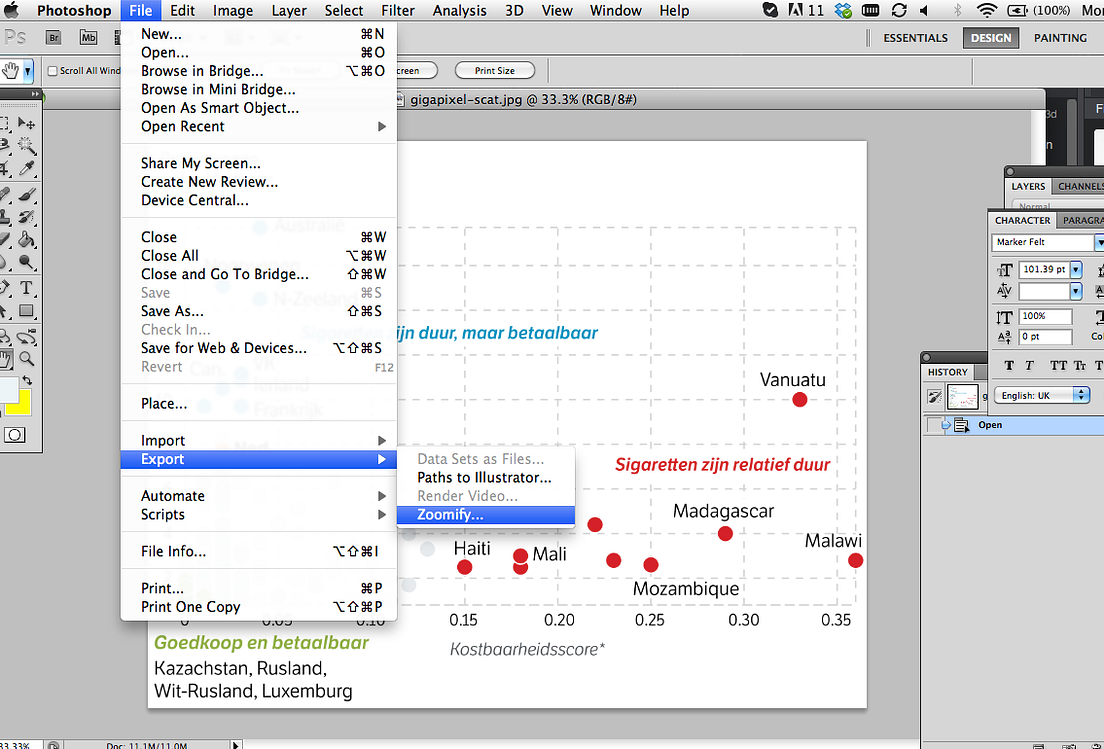Select the Rectangle shape tool
This screenshot has width=1104, height=749.
[27, 310]
